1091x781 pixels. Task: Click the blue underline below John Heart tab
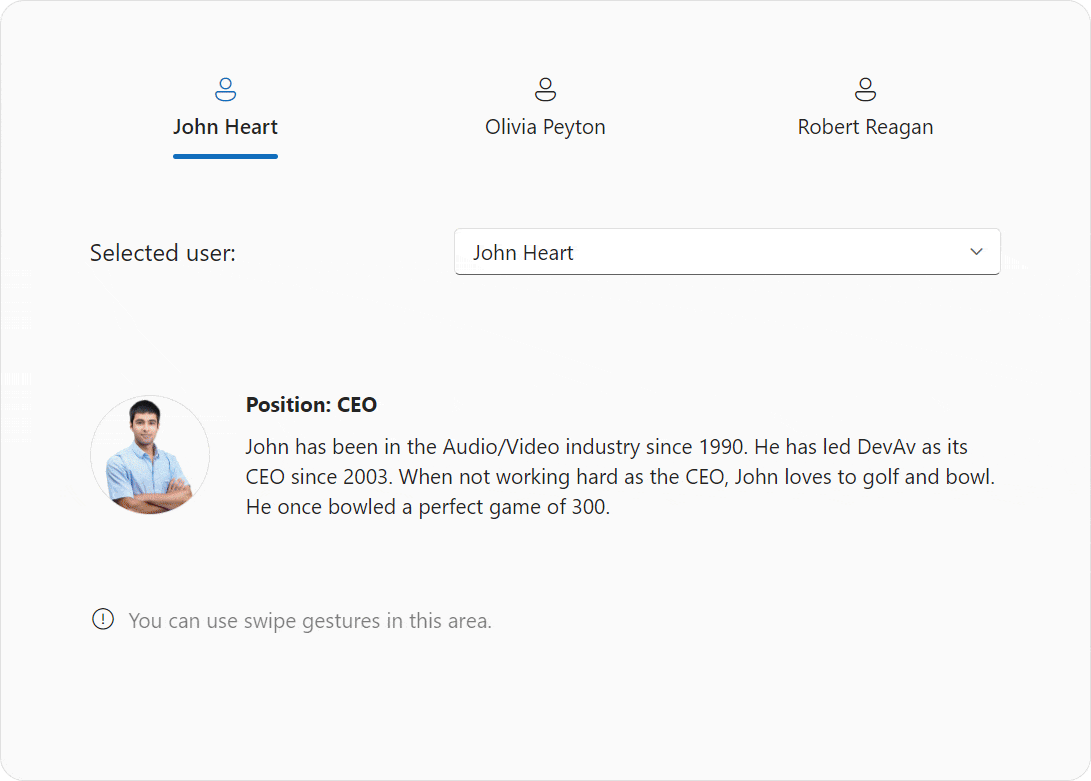point(225,156)
